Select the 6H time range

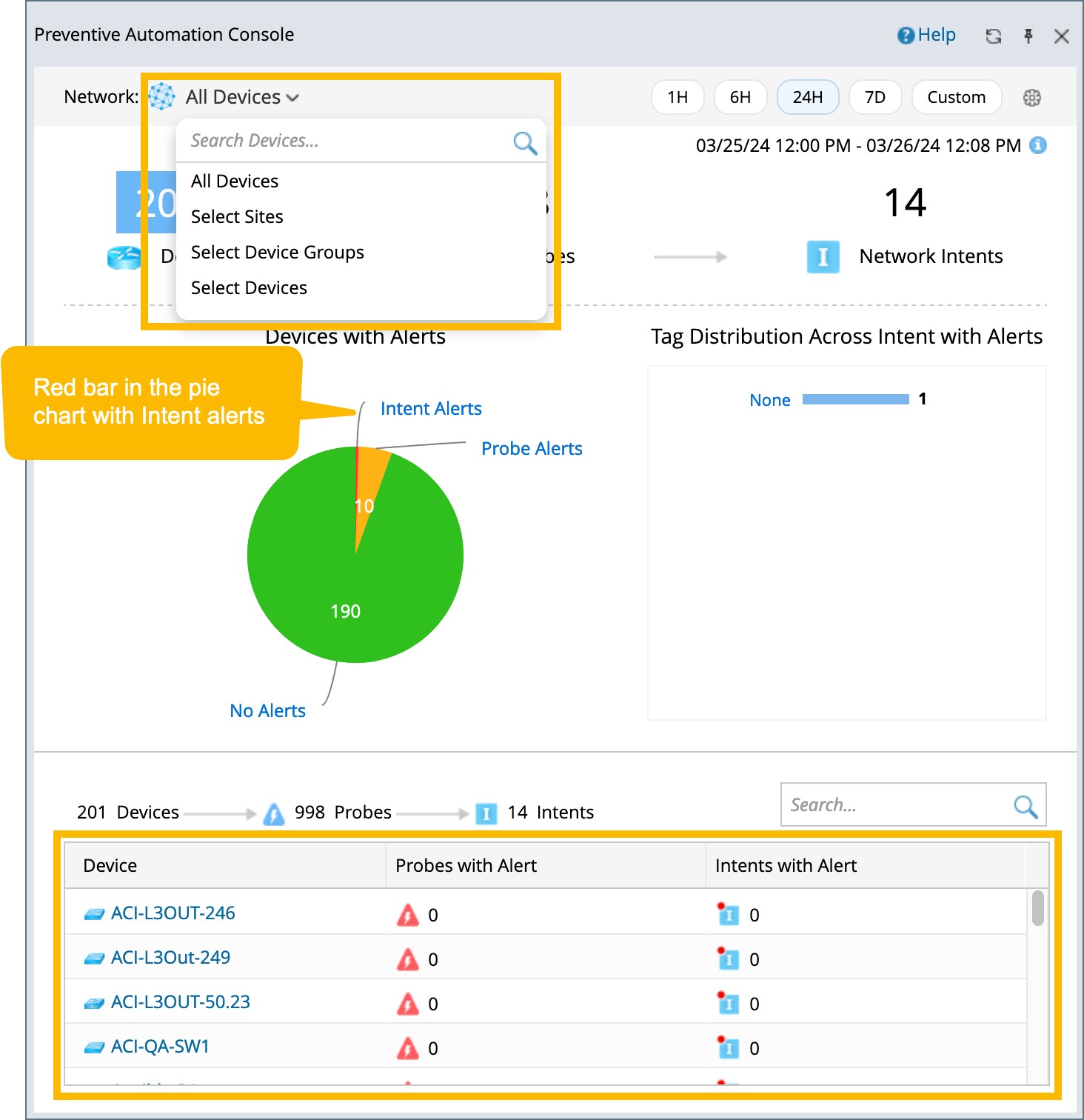[739, 97]
